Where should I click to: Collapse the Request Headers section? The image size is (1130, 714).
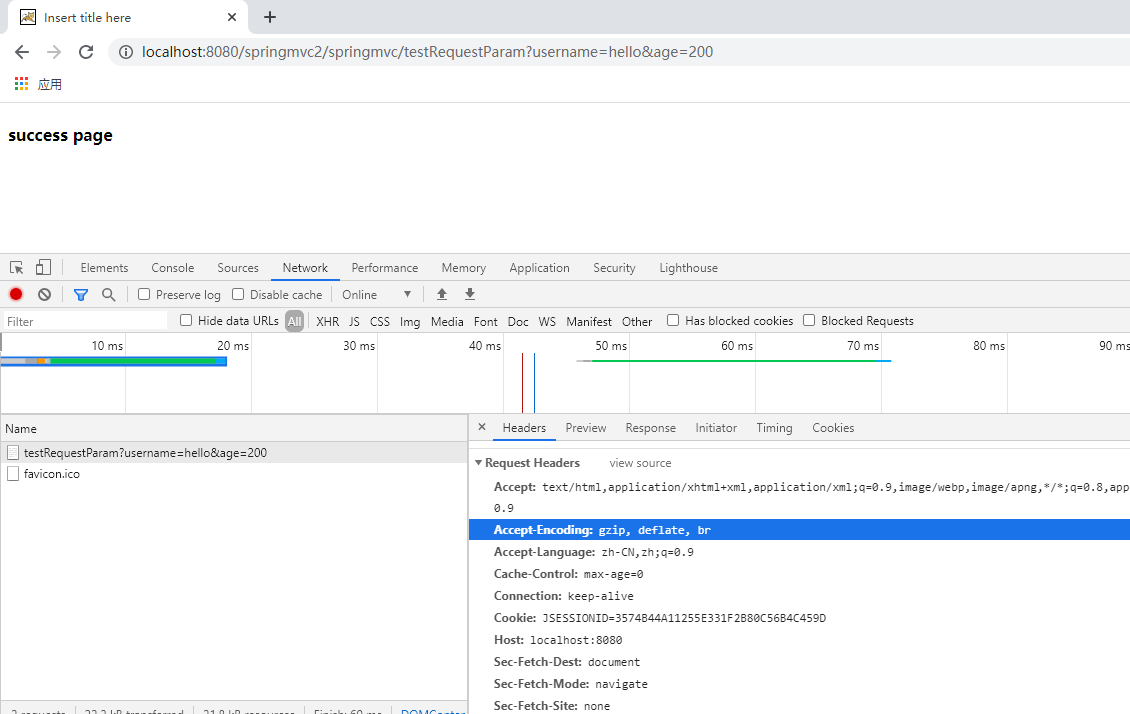tap(479, 463)
